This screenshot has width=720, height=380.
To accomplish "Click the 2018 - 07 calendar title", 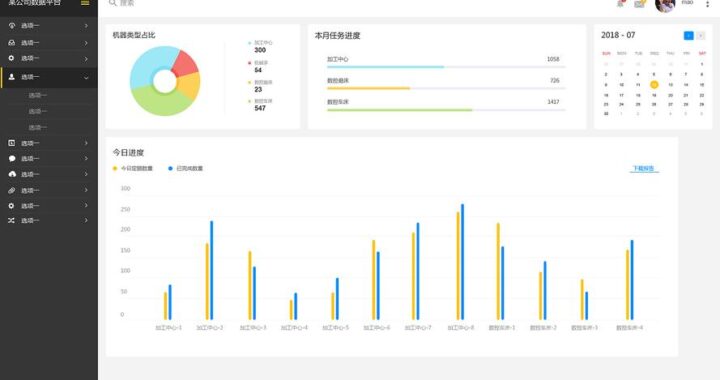I will pyautogui.click(x=618, y=35).
